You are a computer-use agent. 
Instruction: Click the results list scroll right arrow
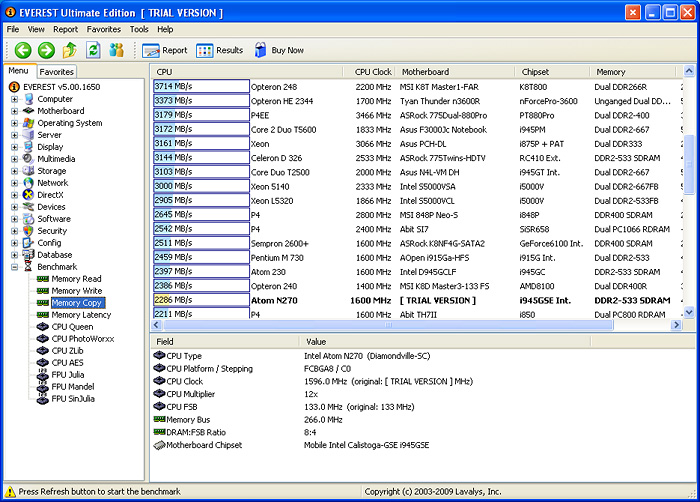click(676, 325)
